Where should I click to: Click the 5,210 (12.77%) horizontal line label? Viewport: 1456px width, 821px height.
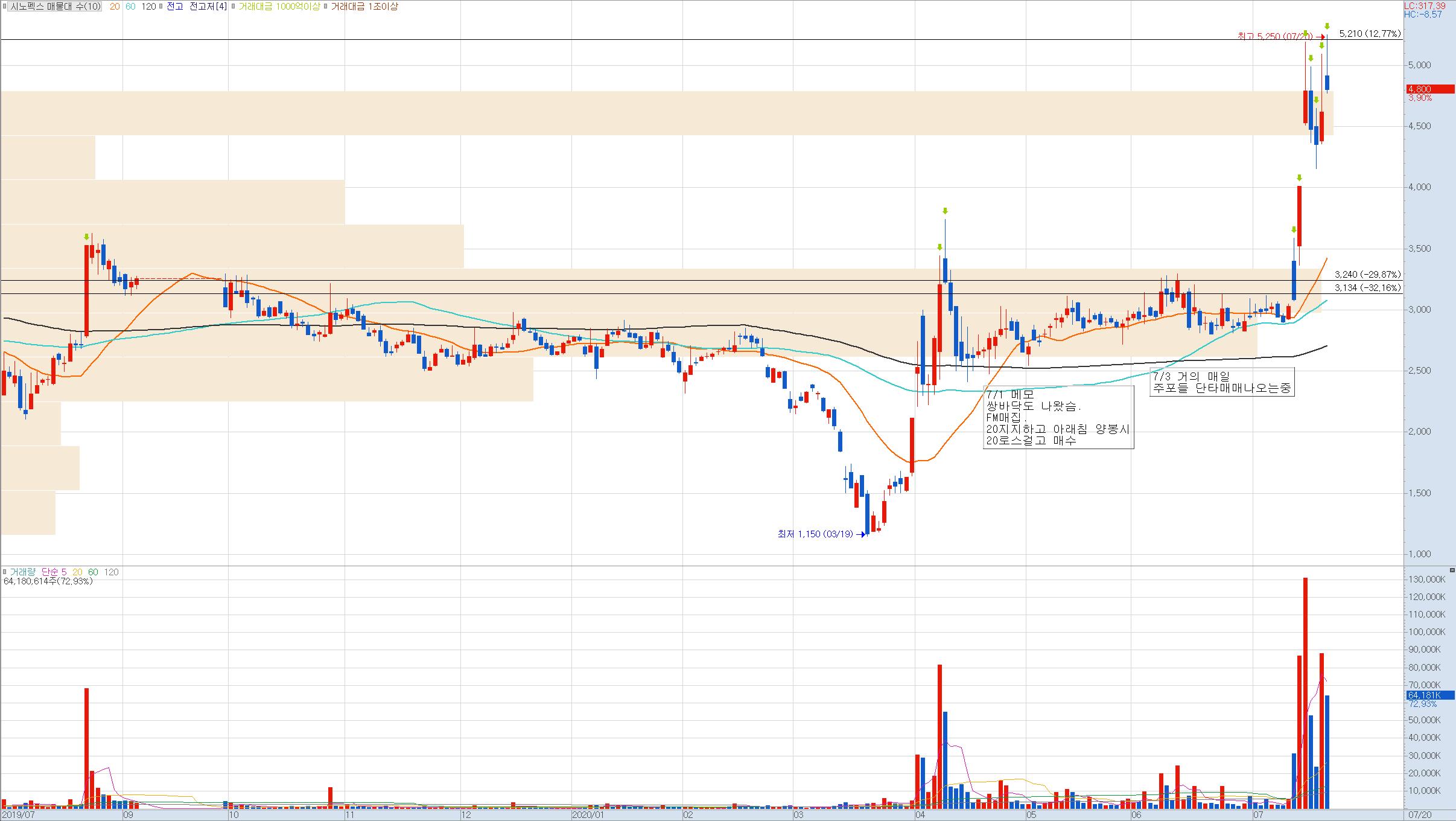pos(1369,34)
